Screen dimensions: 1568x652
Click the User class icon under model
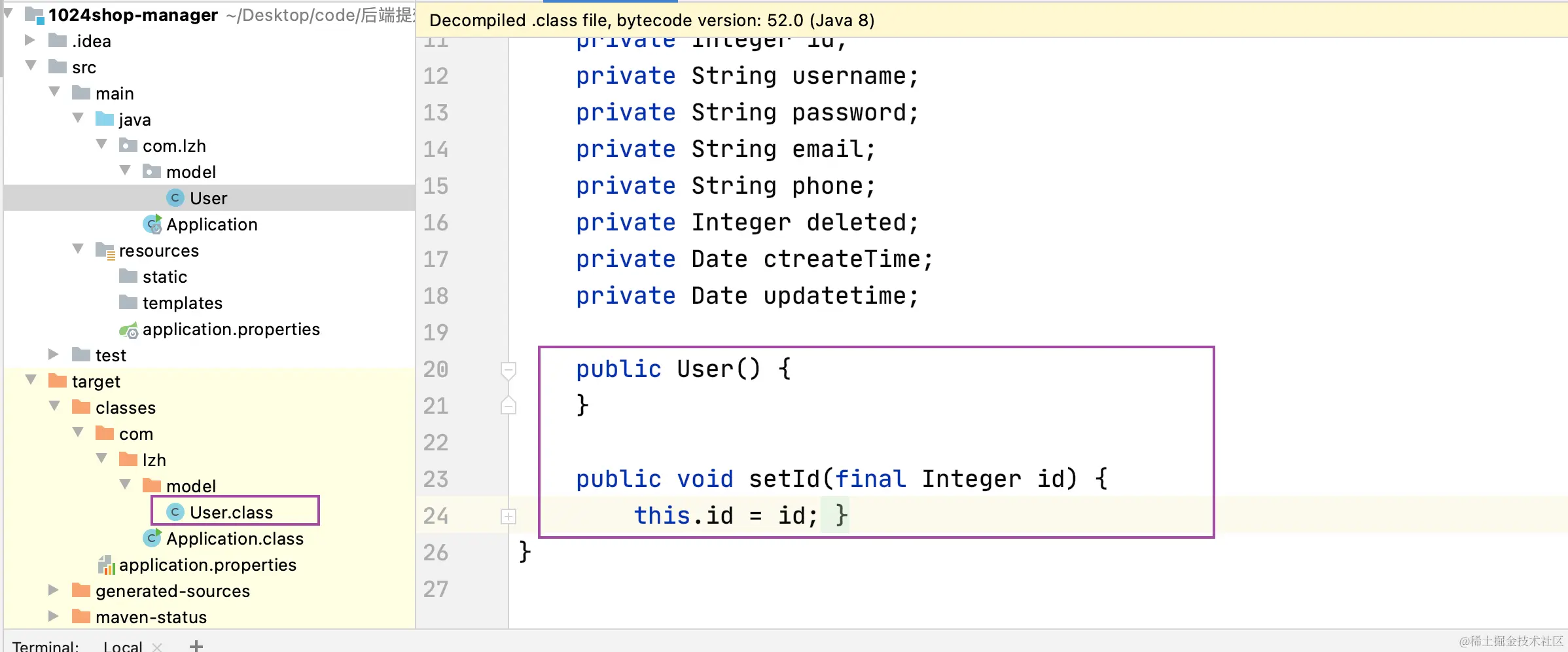pos(175,198)
